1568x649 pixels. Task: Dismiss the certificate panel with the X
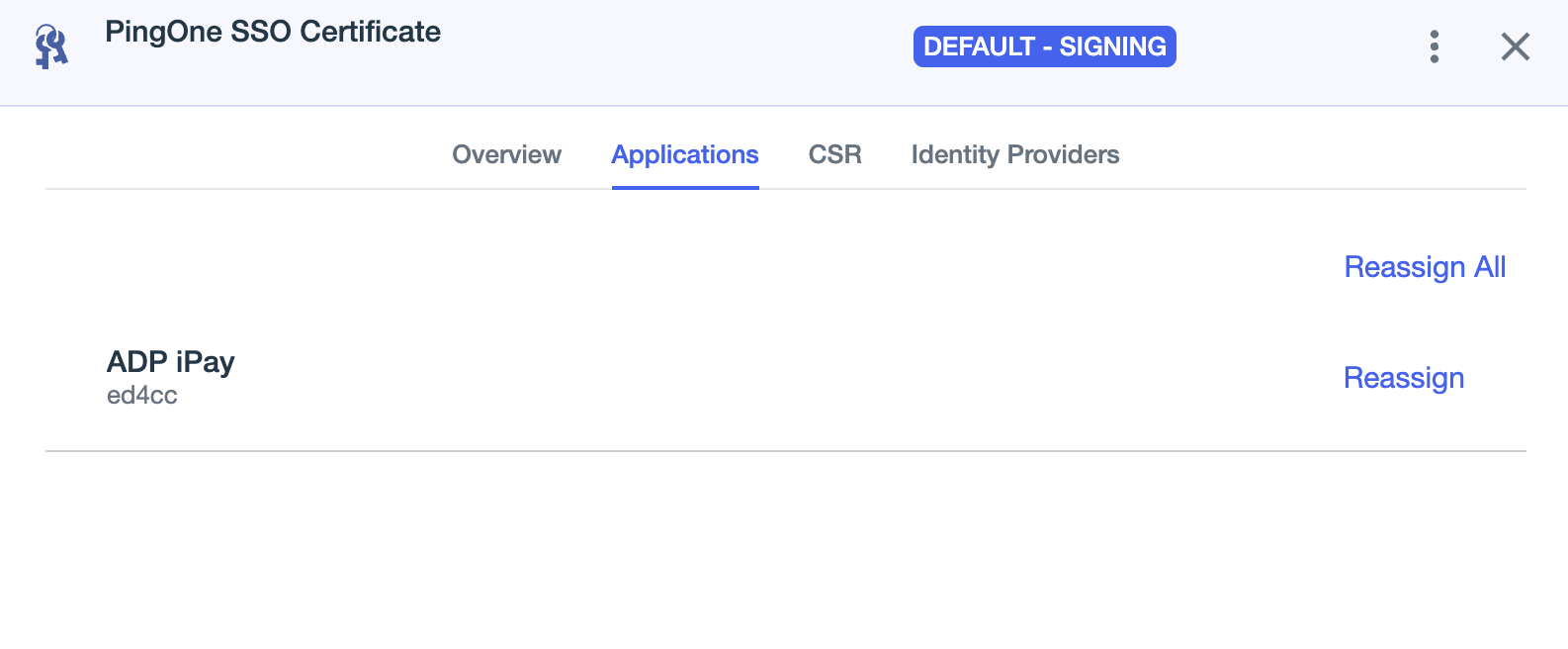(1515, 46)
